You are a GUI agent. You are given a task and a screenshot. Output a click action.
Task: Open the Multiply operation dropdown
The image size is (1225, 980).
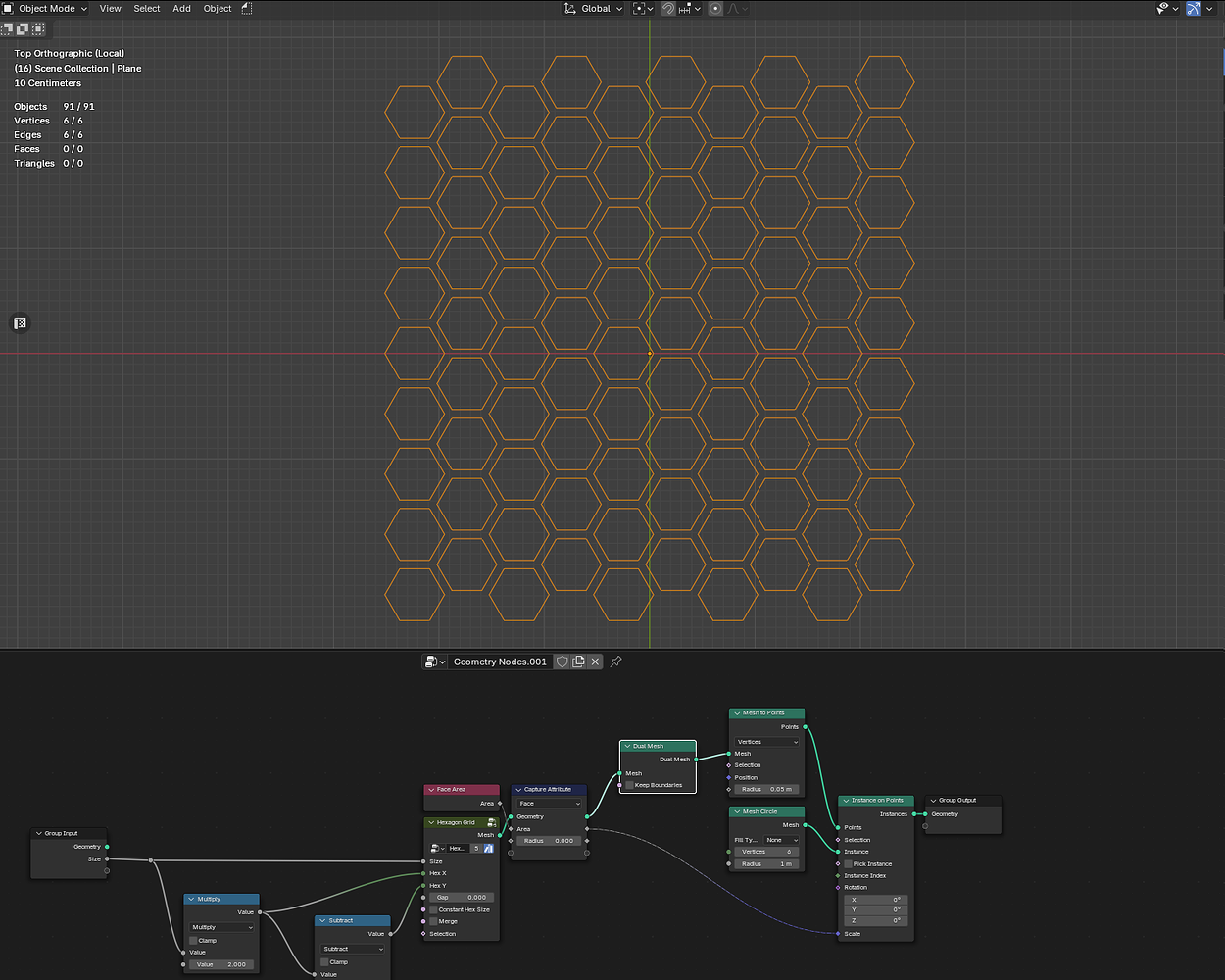click(222, 927)
